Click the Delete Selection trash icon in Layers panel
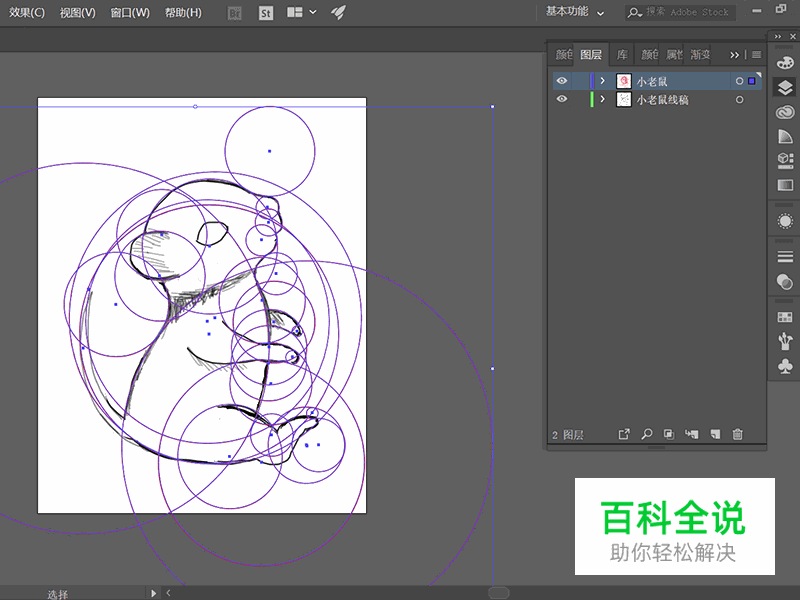The height and width of the screenshot is (600, 800). 737,434
